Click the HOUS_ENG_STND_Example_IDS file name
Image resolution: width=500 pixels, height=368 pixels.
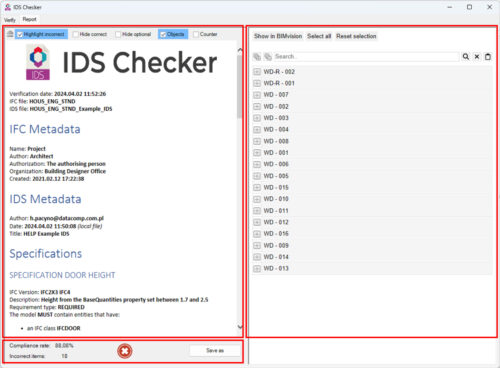(71, 109)
